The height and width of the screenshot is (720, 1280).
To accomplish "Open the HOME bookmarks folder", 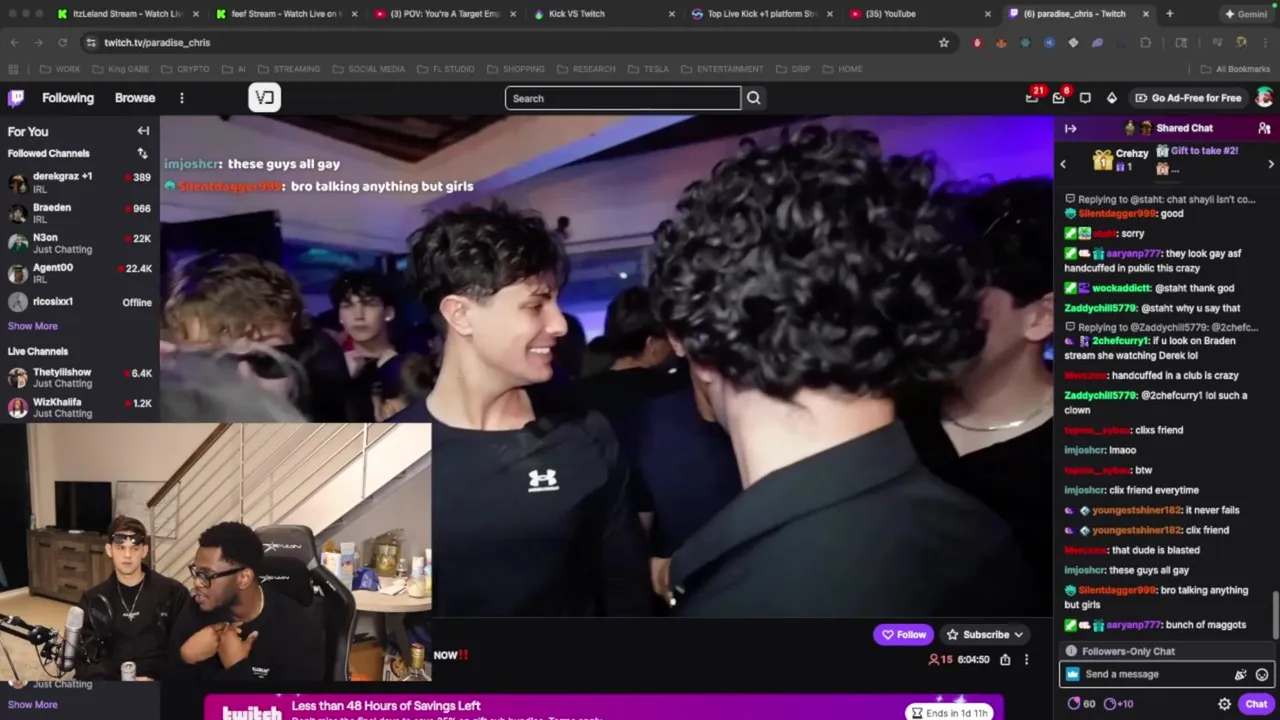I will point(845,69).
